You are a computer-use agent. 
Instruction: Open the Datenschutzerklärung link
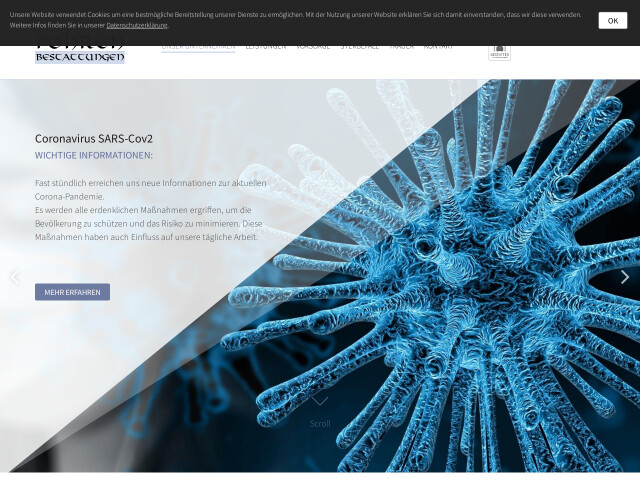(137, 25)
